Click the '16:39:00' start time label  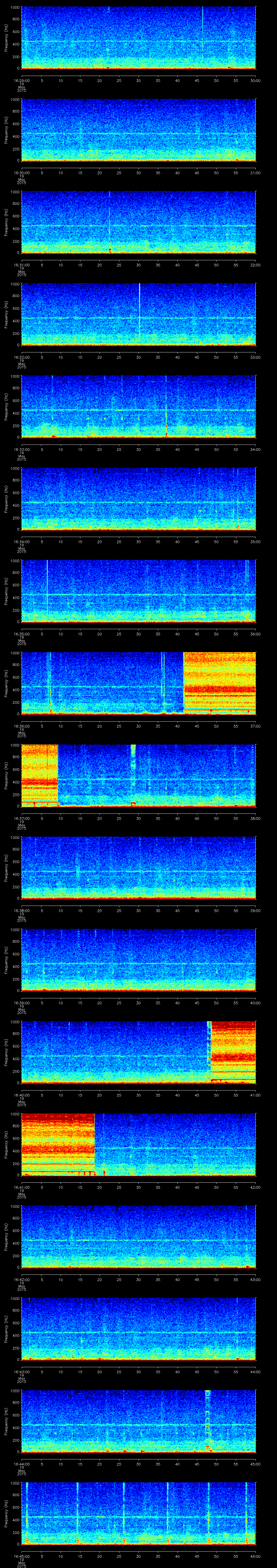click(x=21, y=1003)
